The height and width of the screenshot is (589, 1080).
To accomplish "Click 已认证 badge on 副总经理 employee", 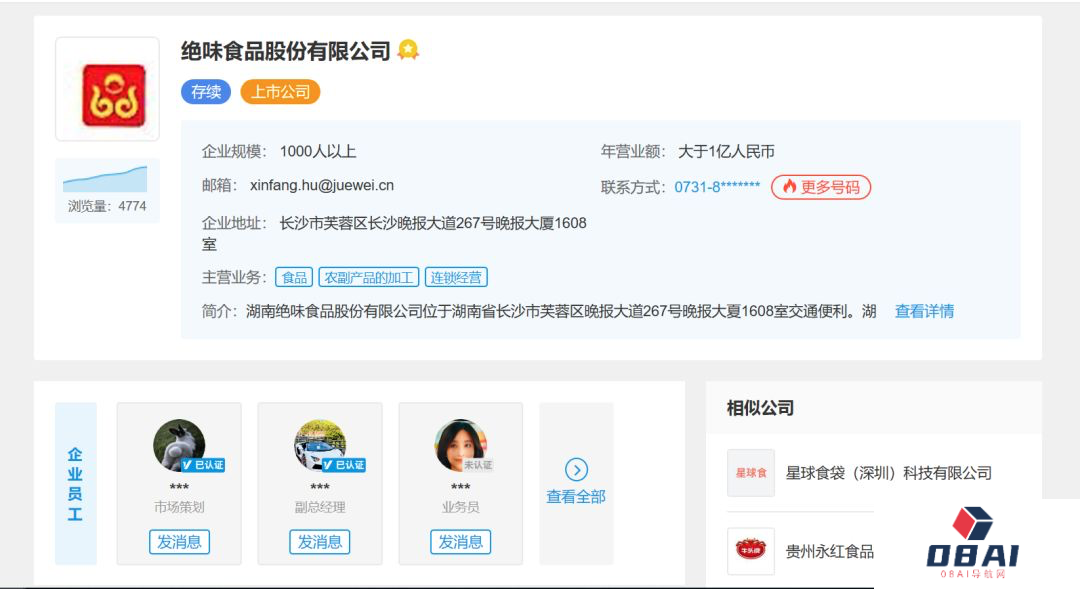I will click(x=344, y=465).
